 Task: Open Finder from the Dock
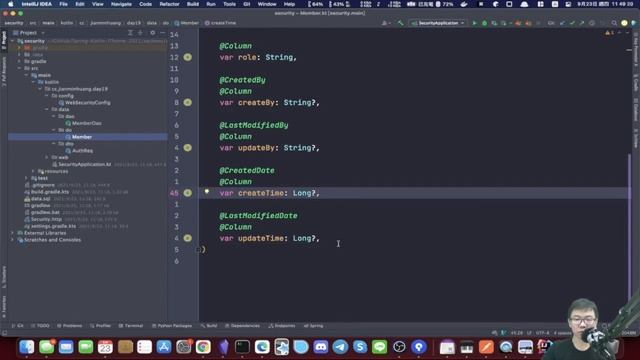(27, 347)
